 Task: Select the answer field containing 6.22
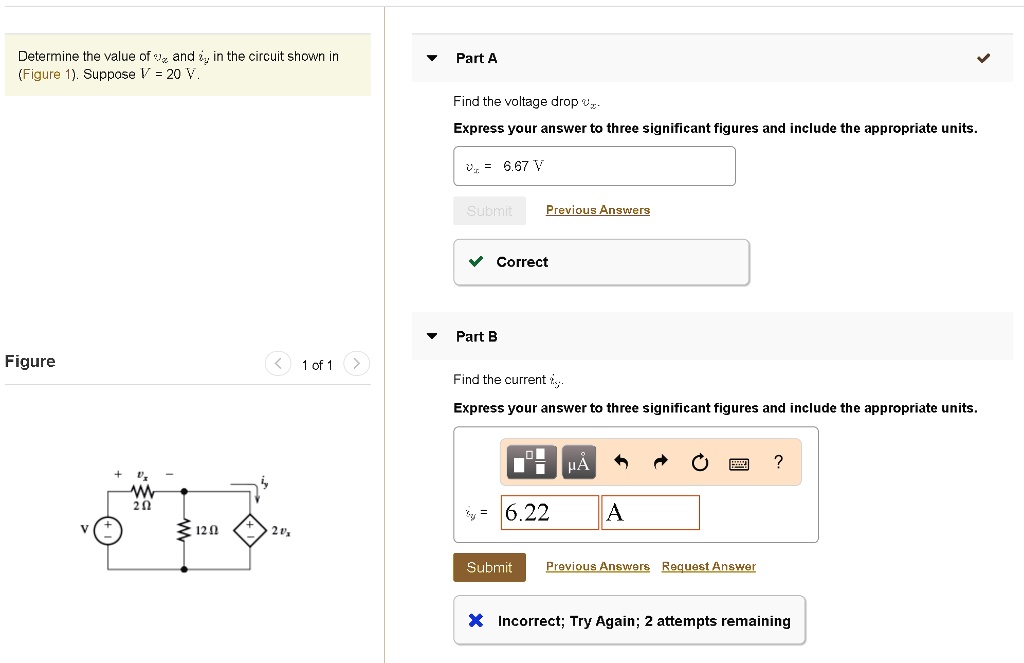tap(549, 511)
